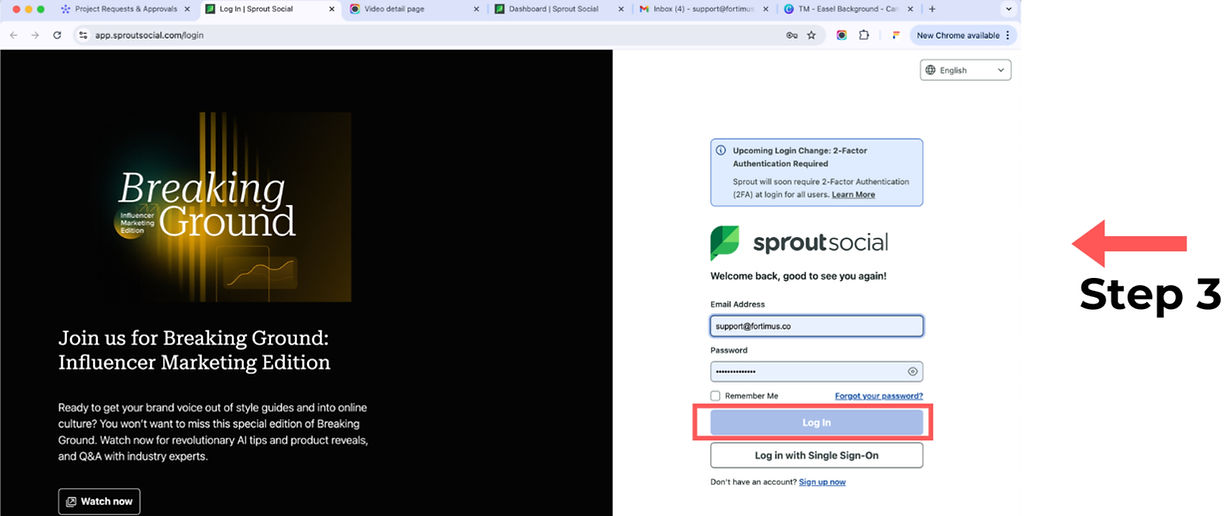Click the Forgot your password link
Image resolution: width=1226 pixels, height=516 pixels.
pyautogui.click(x=879, y=396)
